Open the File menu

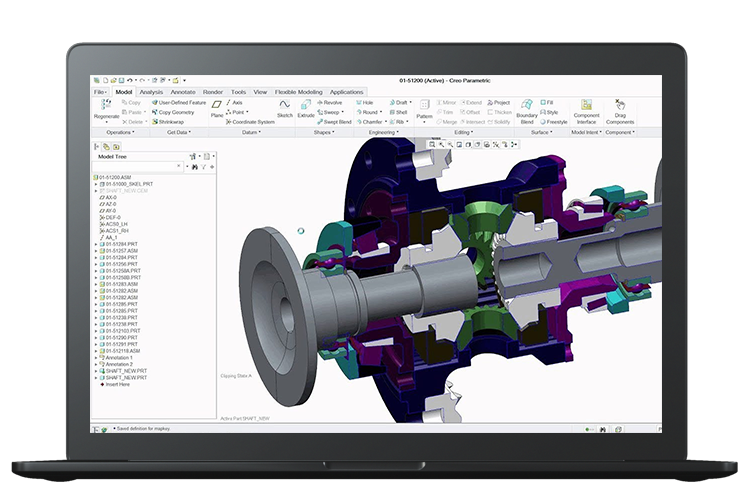[x=101, y=92]
